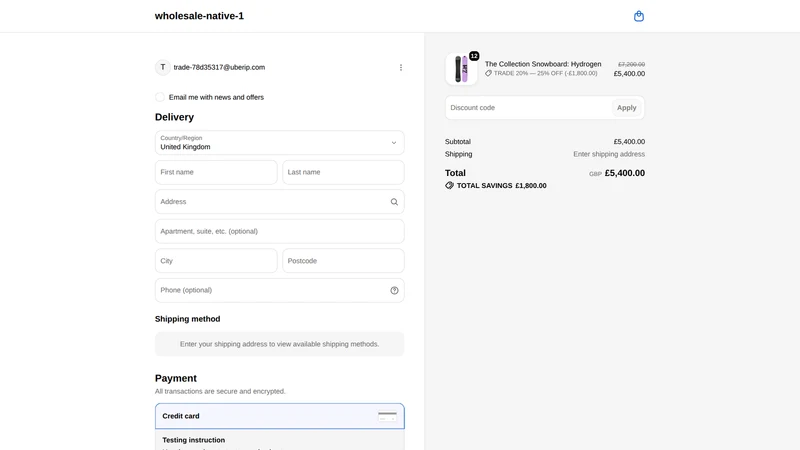Click the Shipping method heading

pyautogui.click(x=188, y=319)
